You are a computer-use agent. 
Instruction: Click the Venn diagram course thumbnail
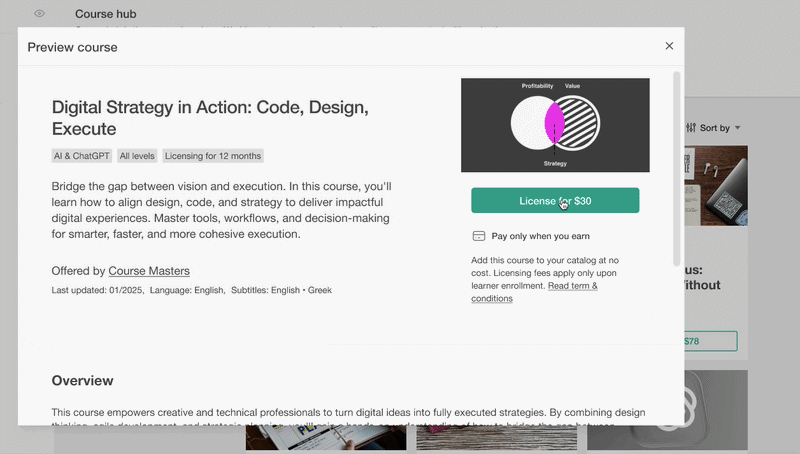click(555, 125)
